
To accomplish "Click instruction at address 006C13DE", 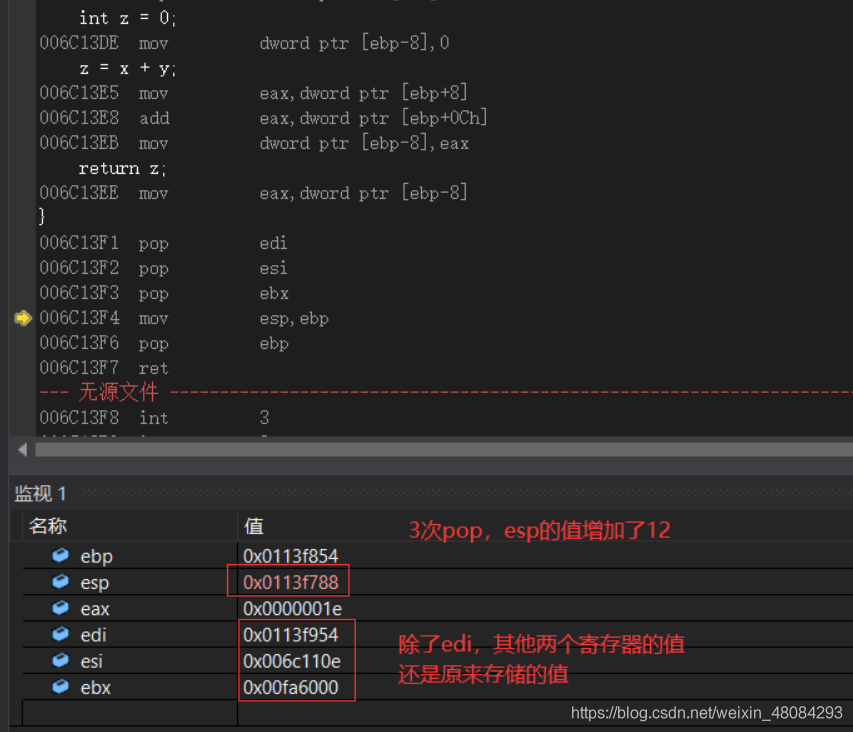I will (x=244, y=43).
